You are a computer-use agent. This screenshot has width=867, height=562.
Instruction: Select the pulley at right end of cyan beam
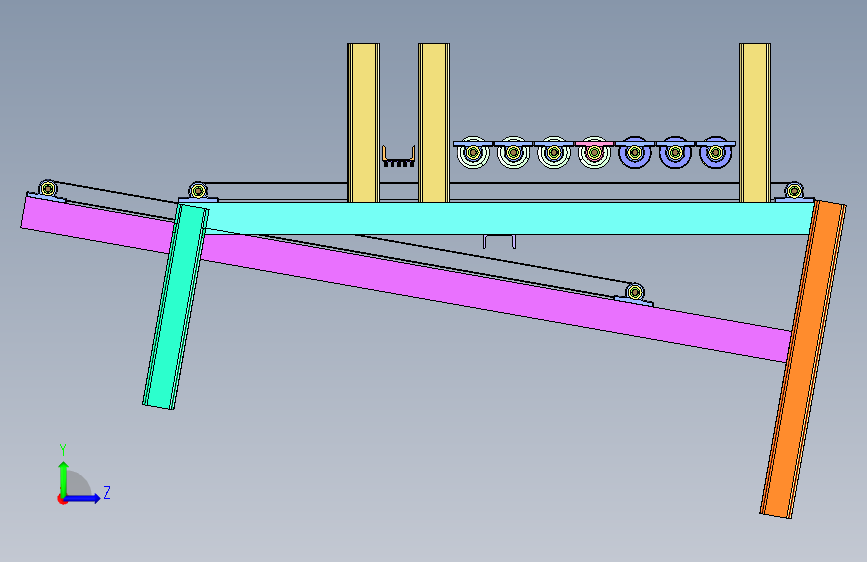pos(794,191)
